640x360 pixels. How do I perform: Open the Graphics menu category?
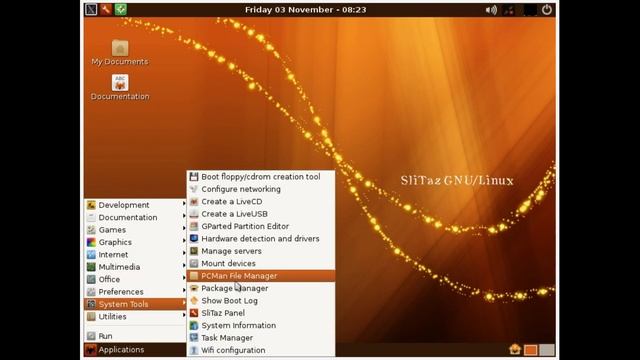135,242
